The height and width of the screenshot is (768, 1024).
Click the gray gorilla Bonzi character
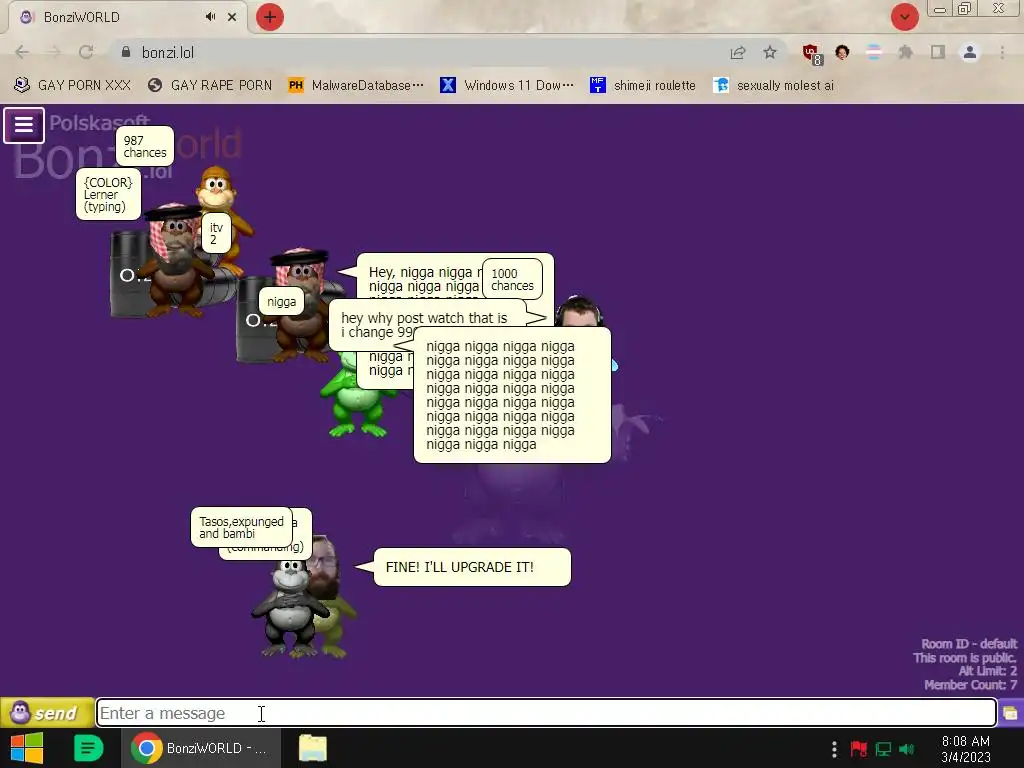pos(291,611)
